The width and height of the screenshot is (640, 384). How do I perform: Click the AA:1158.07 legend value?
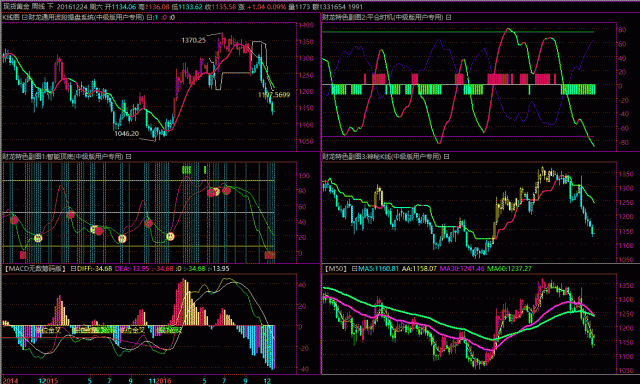tap(419, 269)
